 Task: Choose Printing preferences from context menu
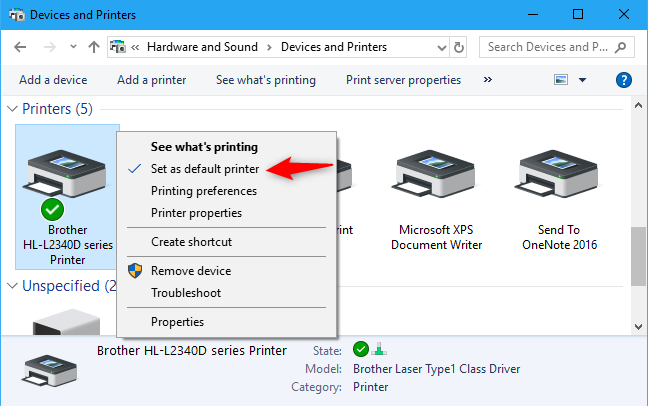pos(204,191)
